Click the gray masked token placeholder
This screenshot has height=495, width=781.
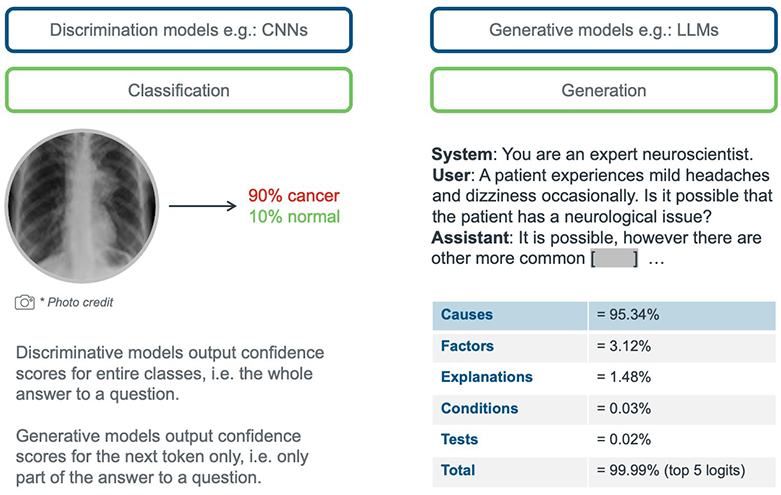click(x=614, y=258)
